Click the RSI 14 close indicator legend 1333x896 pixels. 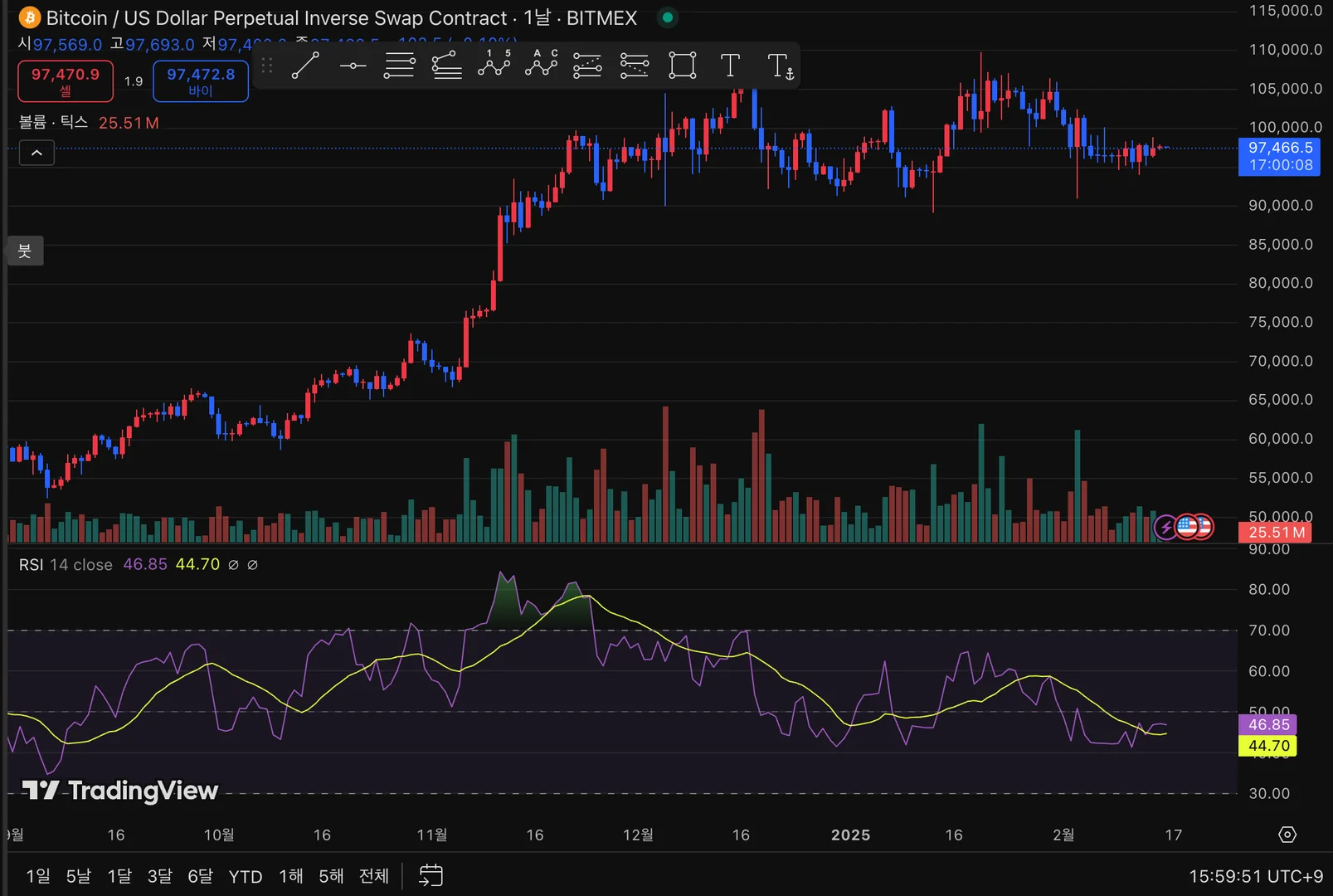[x=66, y=565]
